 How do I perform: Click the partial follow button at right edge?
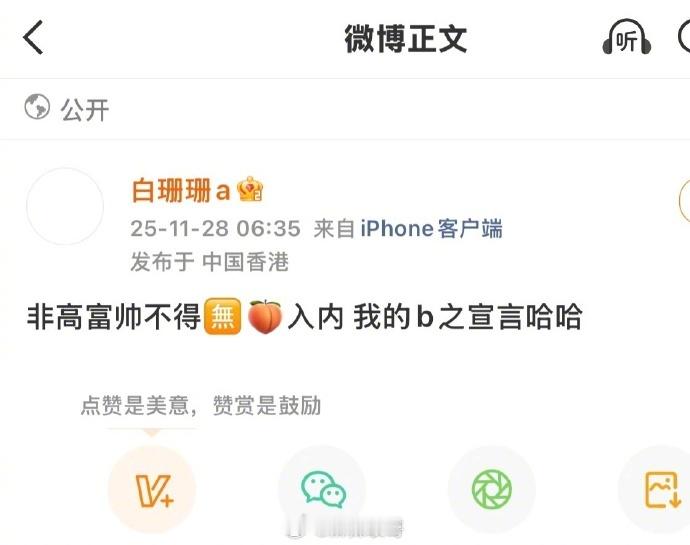(685, 200)
